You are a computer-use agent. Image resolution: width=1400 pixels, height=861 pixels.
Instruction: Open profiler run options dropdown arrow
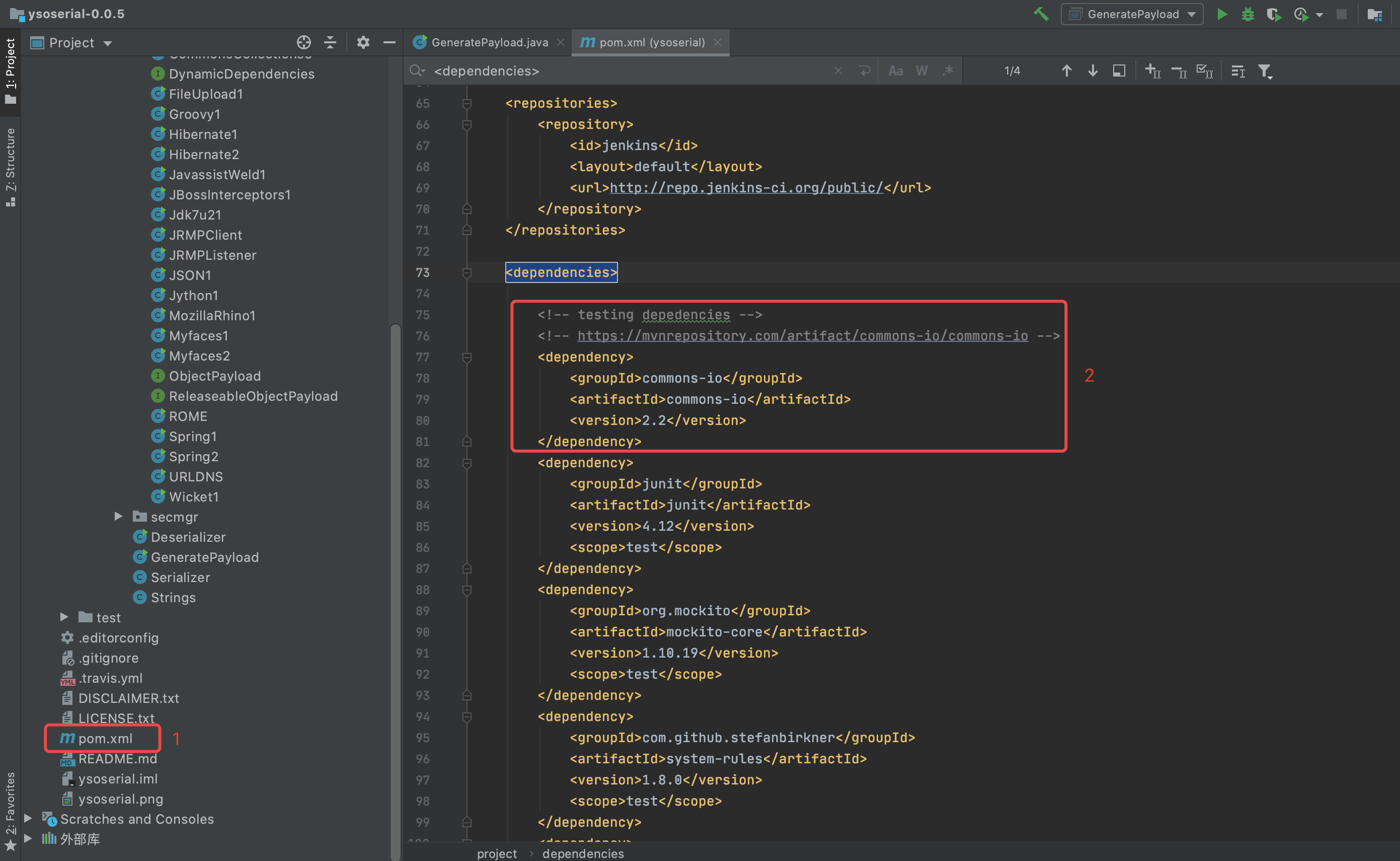coord(1319,15)
